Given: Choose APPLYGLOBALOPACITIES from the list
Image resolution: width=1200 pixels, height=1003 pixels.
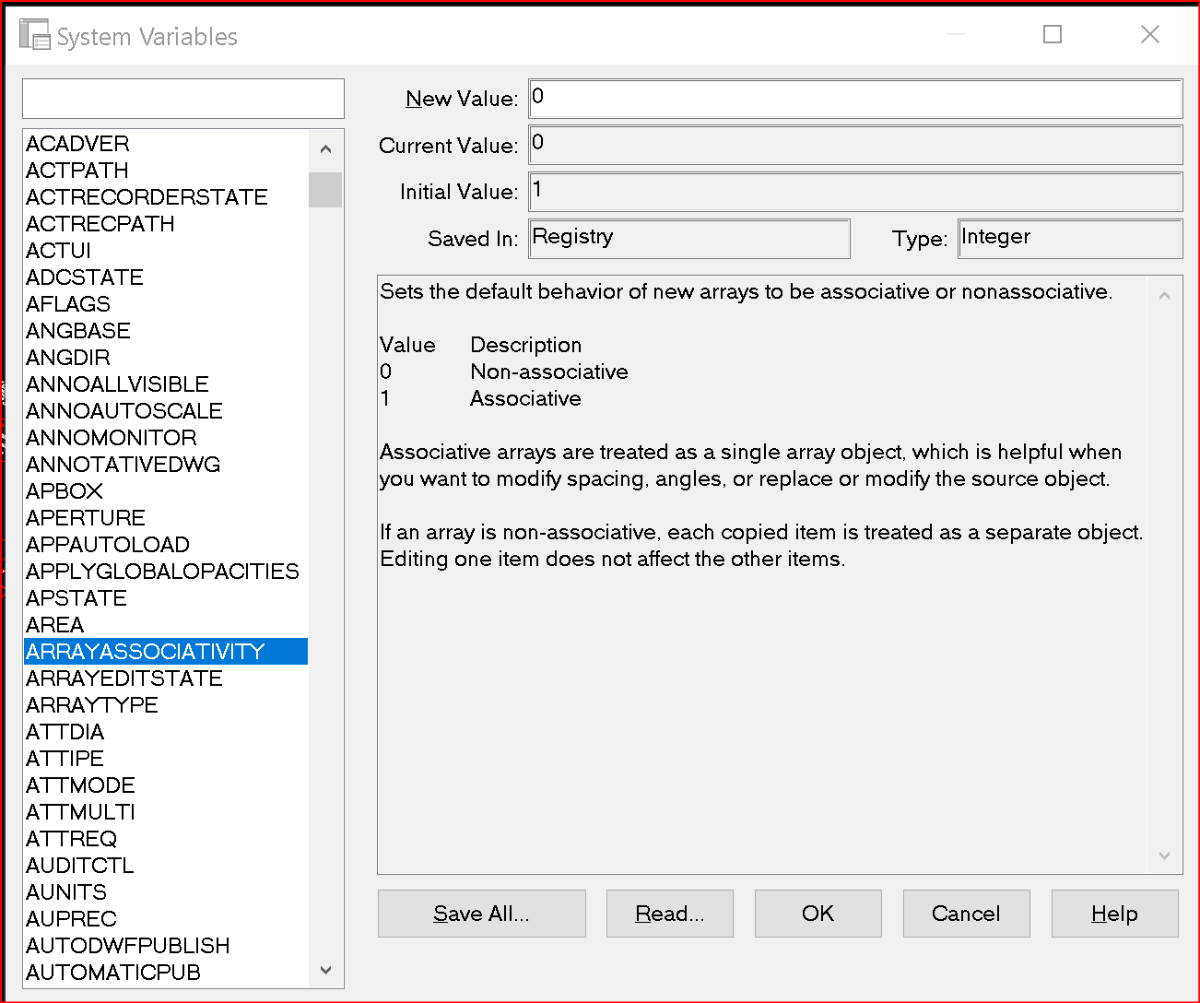Looking at the screenshot, I should click(162, 571).
